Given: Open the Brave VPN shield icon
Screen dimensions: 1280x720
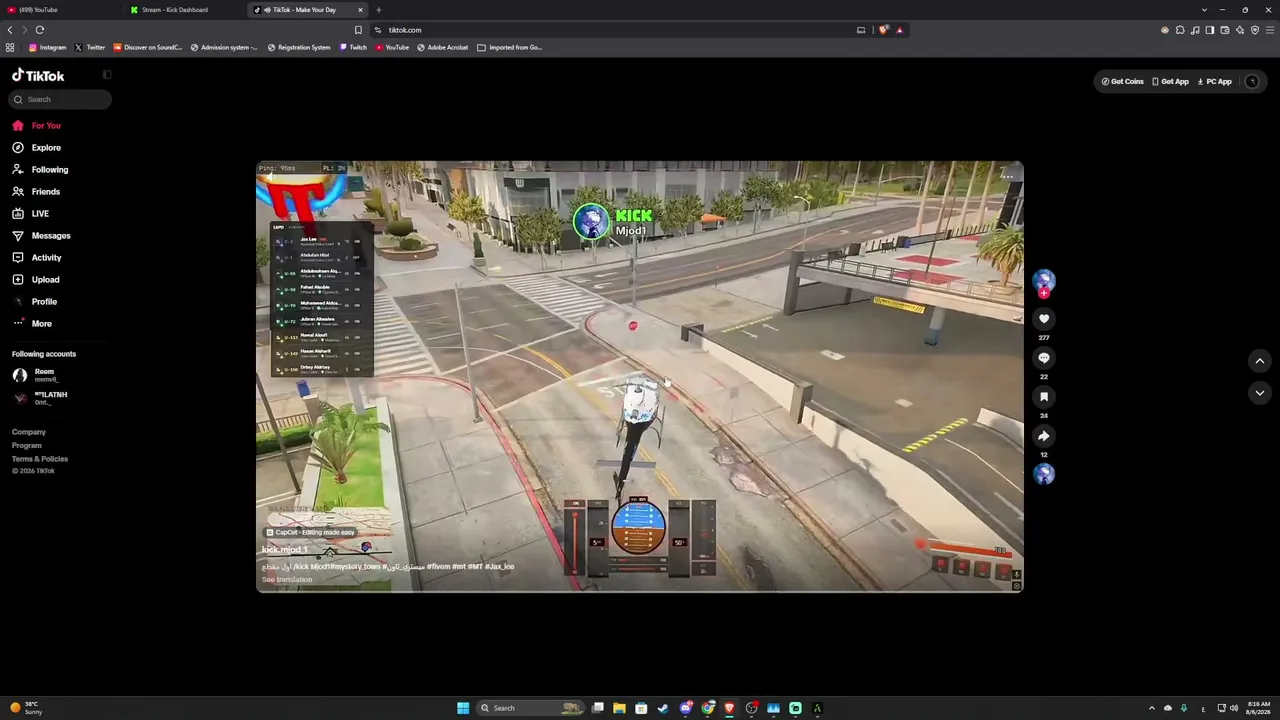Looking at the screenshot, I should (x=1255, y=30).
